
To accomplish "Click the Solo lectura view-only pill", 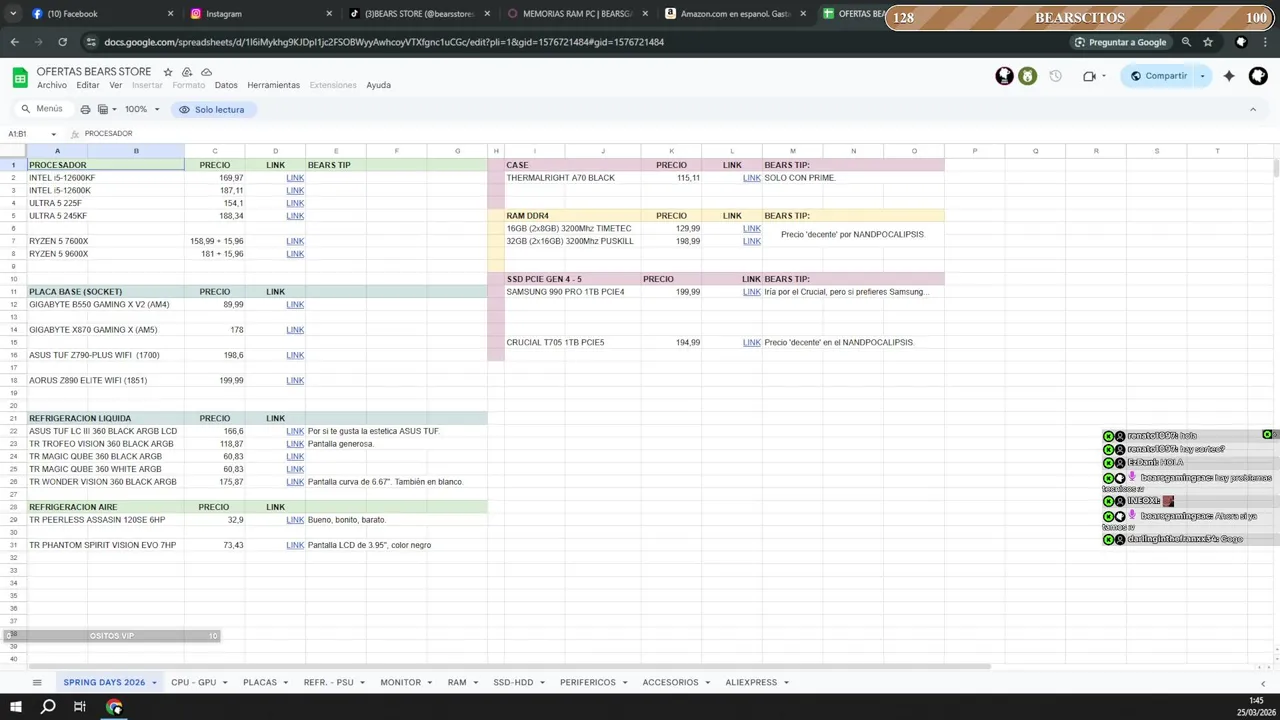I will 211,109.
